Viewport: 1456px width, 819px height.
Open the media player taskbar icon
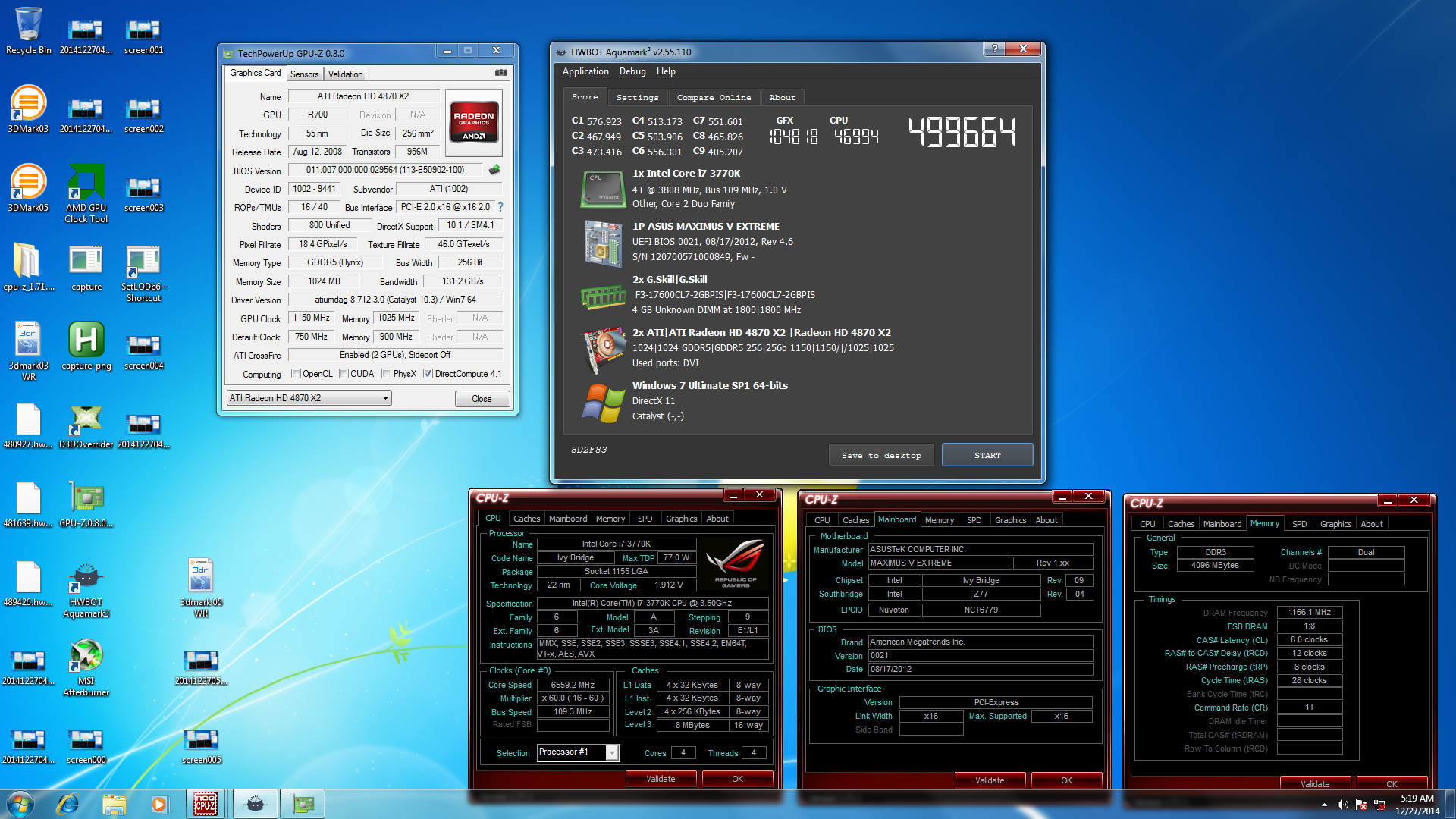coord(159,804)
